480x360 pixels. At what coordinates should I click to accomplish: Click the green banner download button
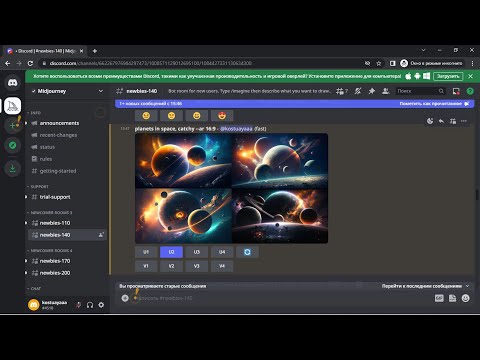(448, 76)
